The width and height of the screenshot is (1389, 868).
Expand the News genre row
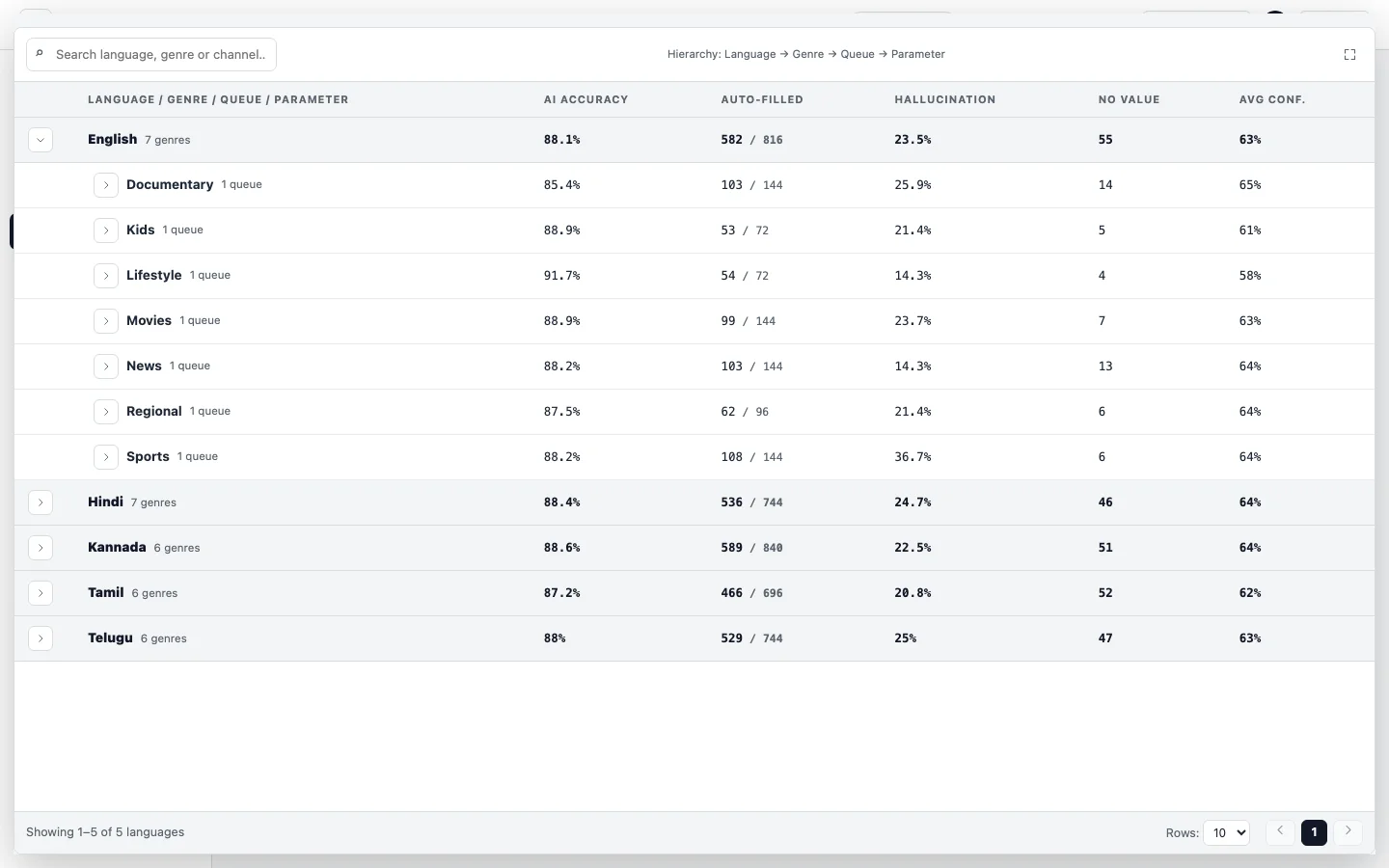pyautogui.click(x=106, y=366)
